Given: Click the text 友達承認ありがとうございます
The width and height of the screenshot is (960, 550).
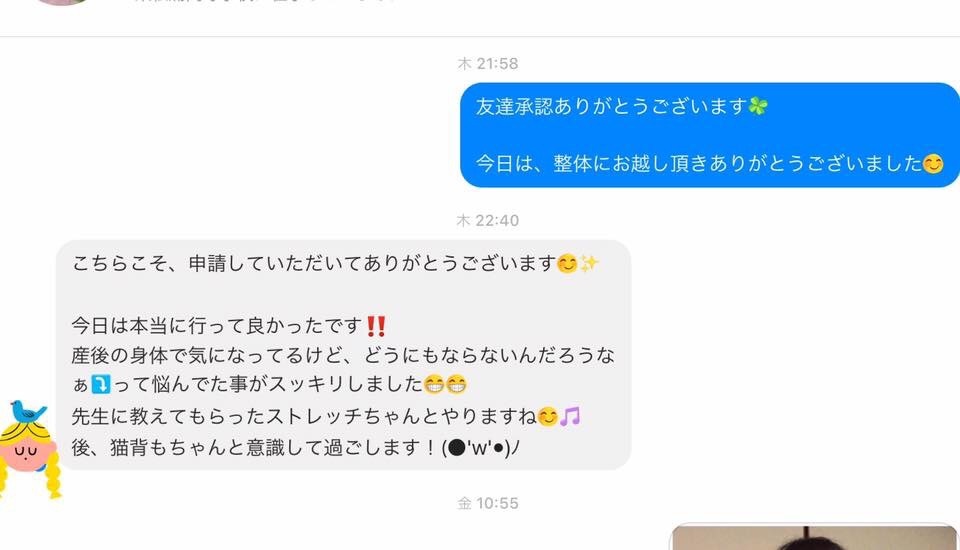Looking at the screenshot, I should [612, 107].
